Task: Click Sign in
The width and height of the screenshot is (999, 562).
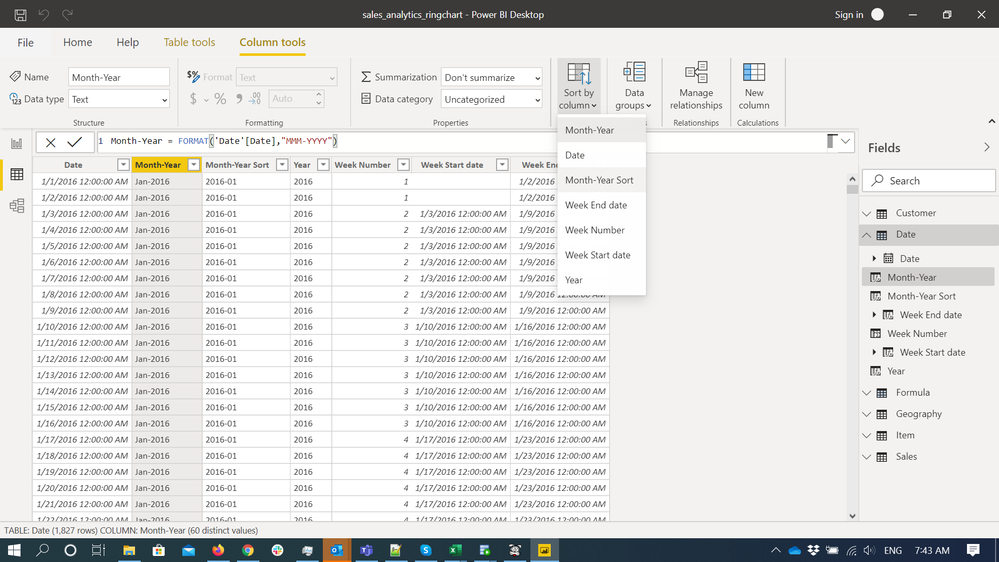Action: click(x=849, y=15)
